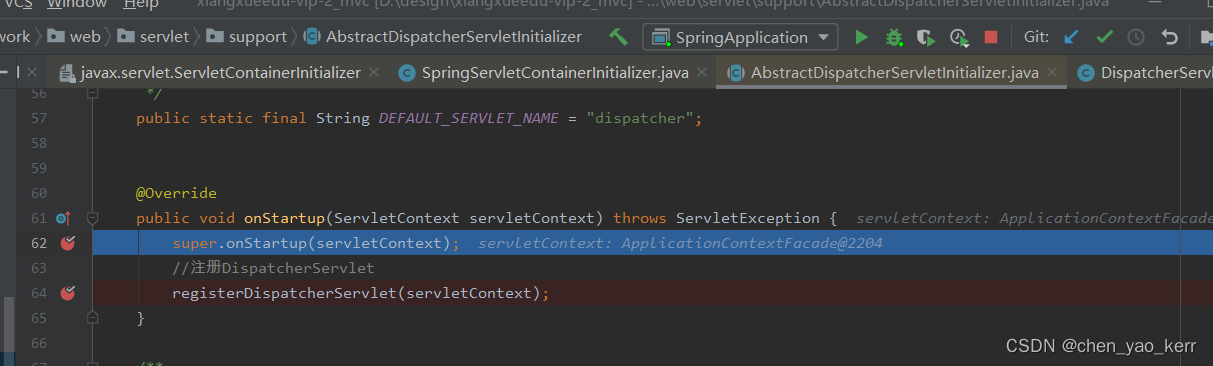Close the SpringServletContainerInitializer.java tab
The image size is (1213, 366).
(x=702, y=73)
